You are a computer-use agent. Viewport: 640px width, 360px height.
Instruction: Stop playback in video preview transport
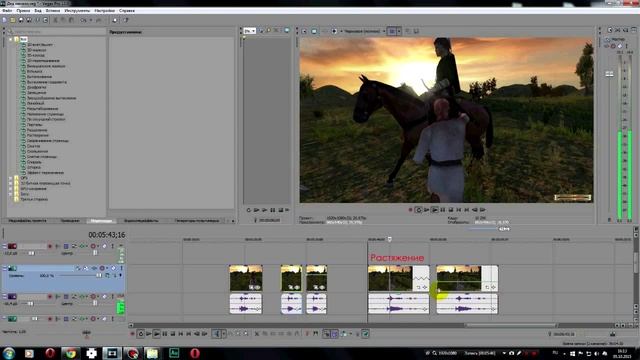click(x=451, y=210)
